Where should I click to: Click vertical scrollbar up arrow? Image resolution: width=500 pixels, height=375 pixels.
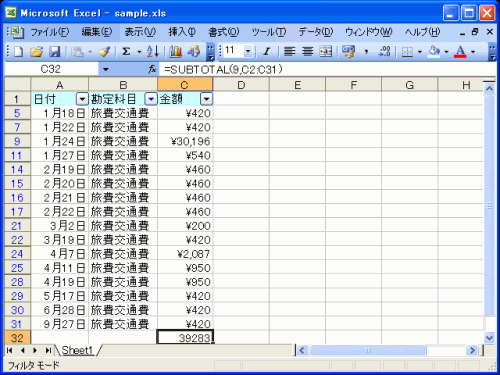click(489, 88)
